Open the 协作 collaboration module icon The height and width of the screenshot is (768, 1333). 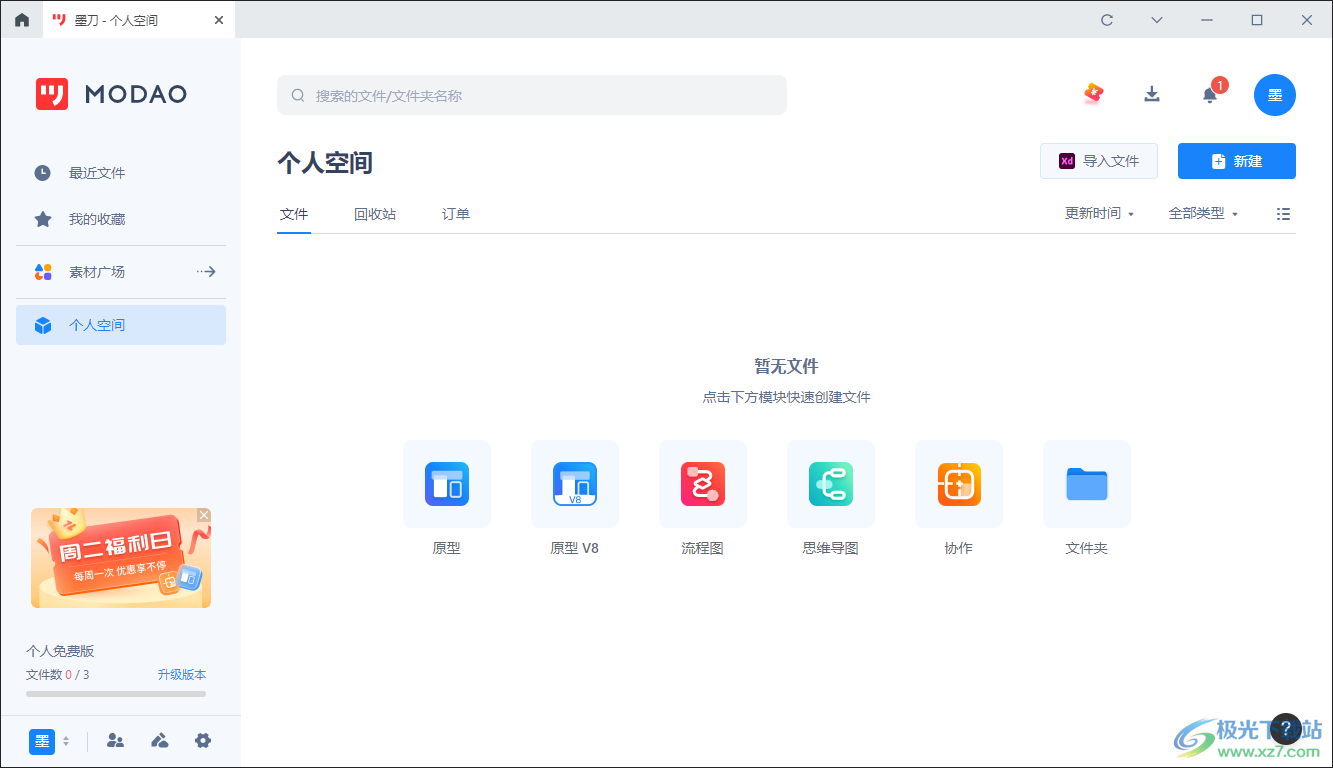(958, 484)
